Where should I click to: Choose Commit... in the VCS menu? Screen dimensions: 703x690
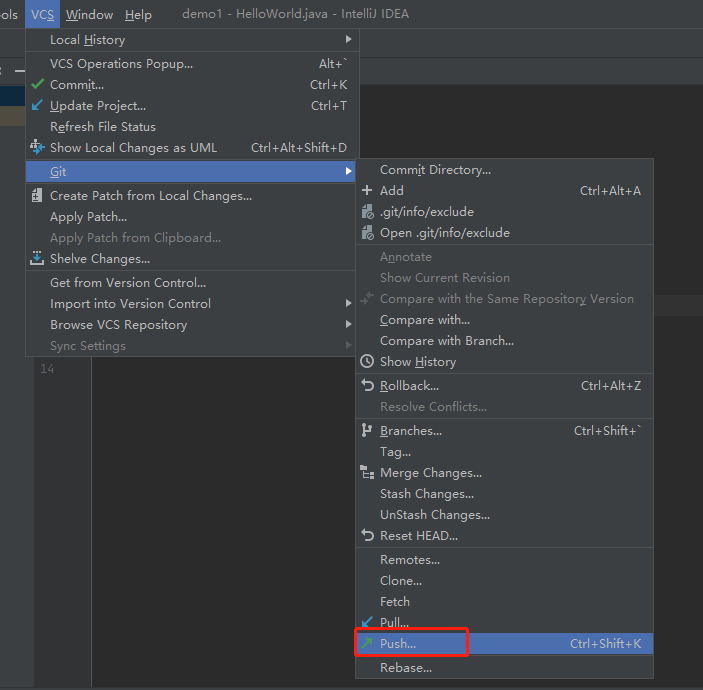coord(192,84)
